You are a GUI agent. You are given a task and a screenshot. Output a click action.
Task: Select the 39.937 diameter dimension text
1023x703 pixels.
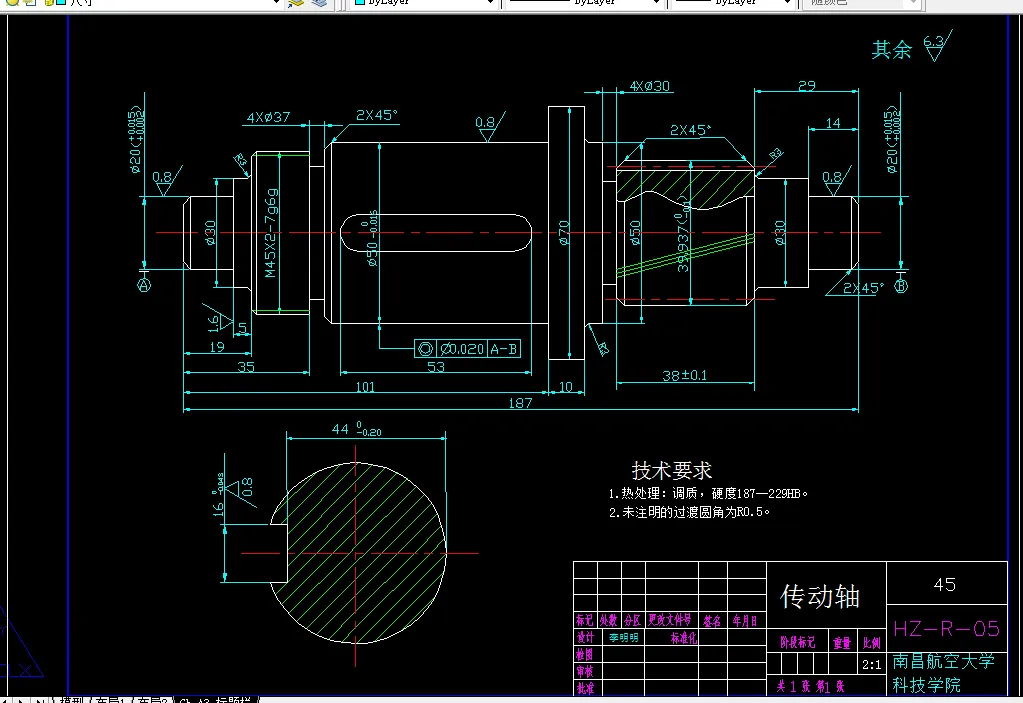pos(682,233)
